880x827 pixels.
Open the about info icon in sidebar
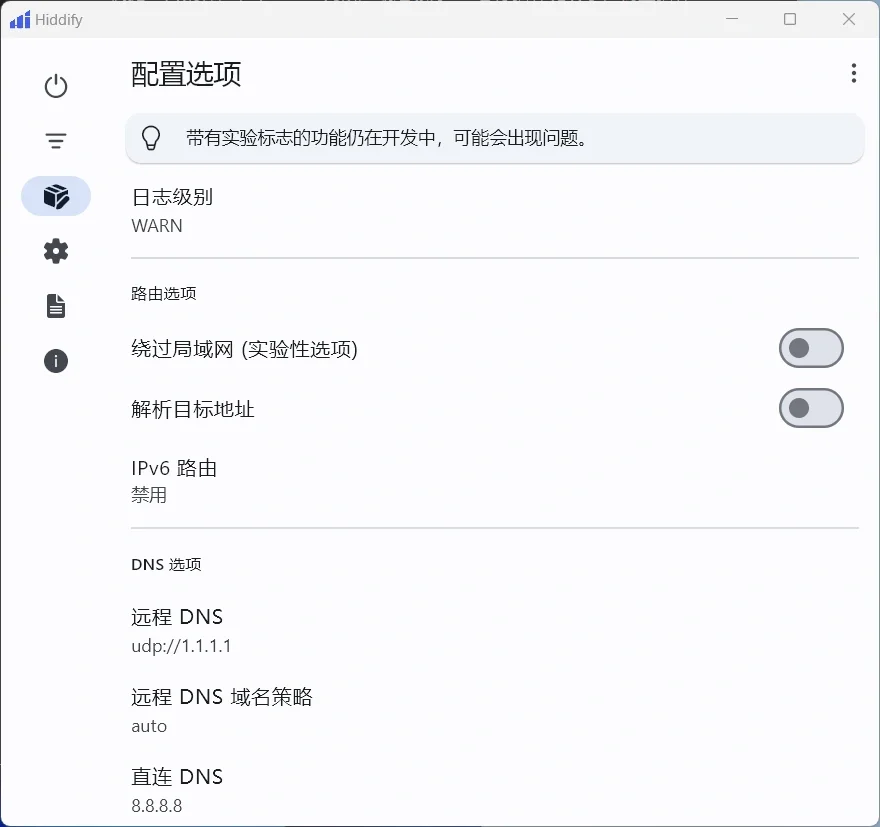55,361
